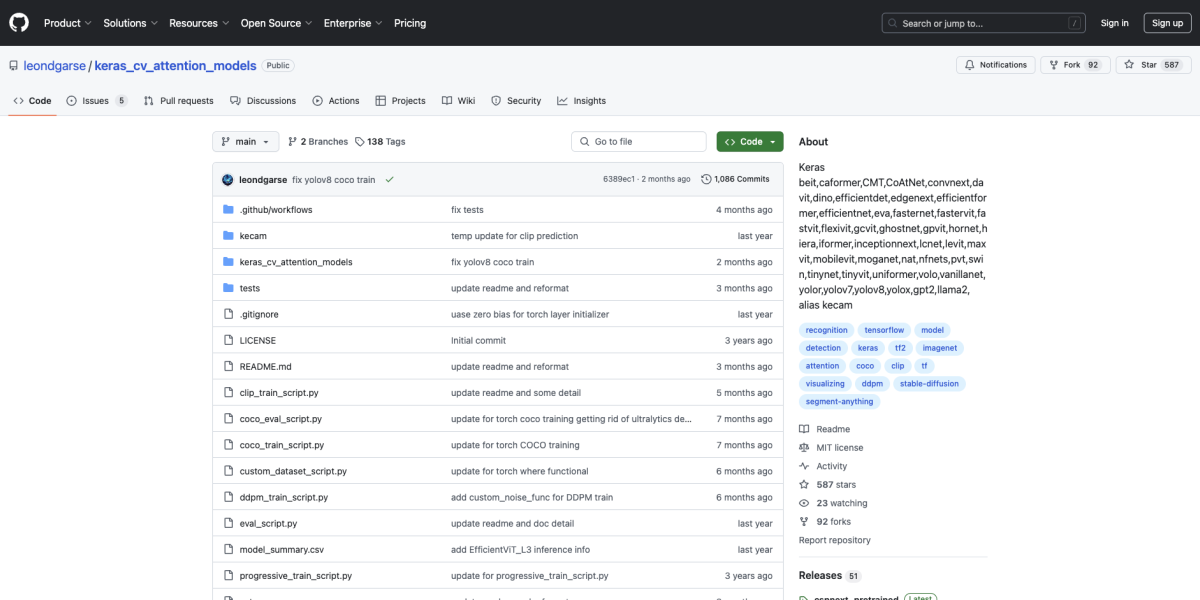Expand the Solutions menu
The height and width of the screenshot is (600, 1200).
coord(130,23)
